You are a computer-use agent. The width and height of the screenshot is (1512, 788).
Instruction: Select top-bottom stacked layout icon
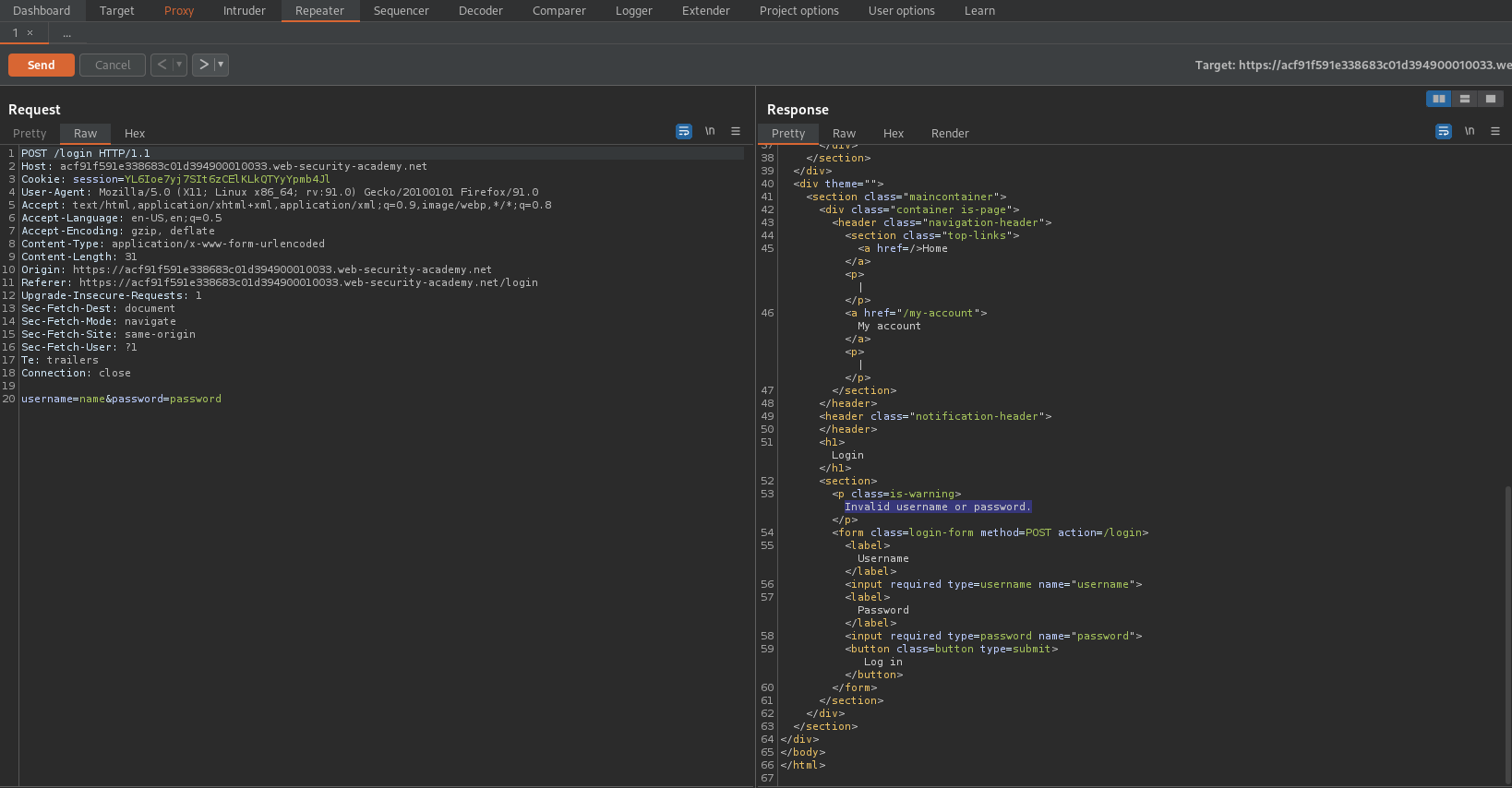tap(1465, 99)
